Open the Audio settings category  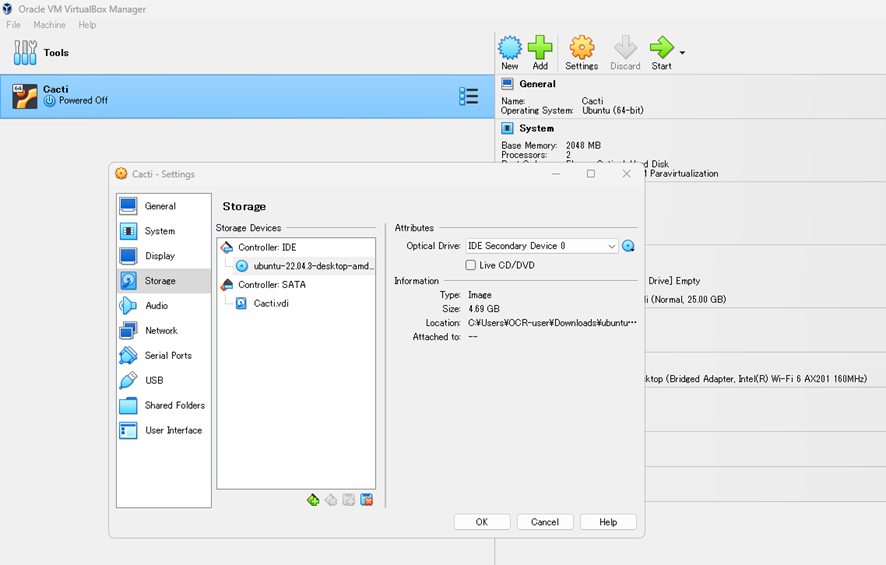pyautogui.click(x=164, y=306)
